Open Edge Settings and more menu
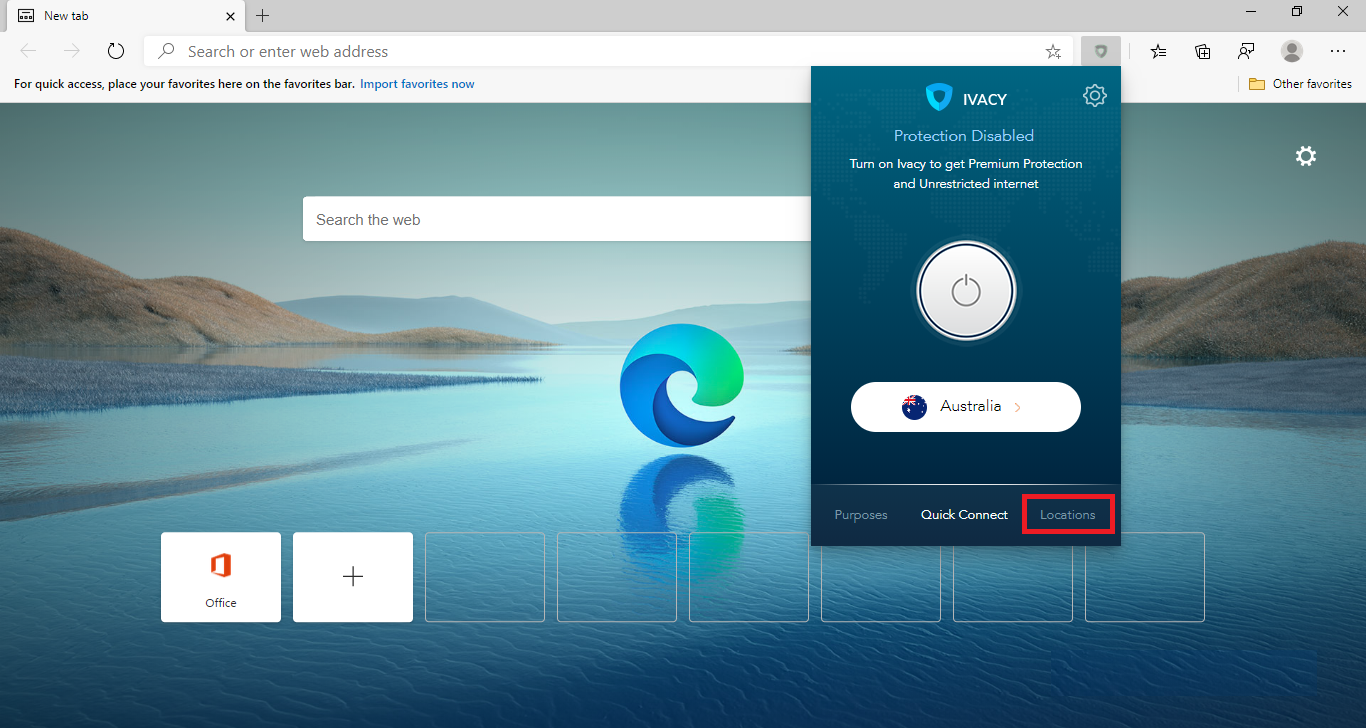This screenshot has width=1366, height=728. tap(1338, 51)
